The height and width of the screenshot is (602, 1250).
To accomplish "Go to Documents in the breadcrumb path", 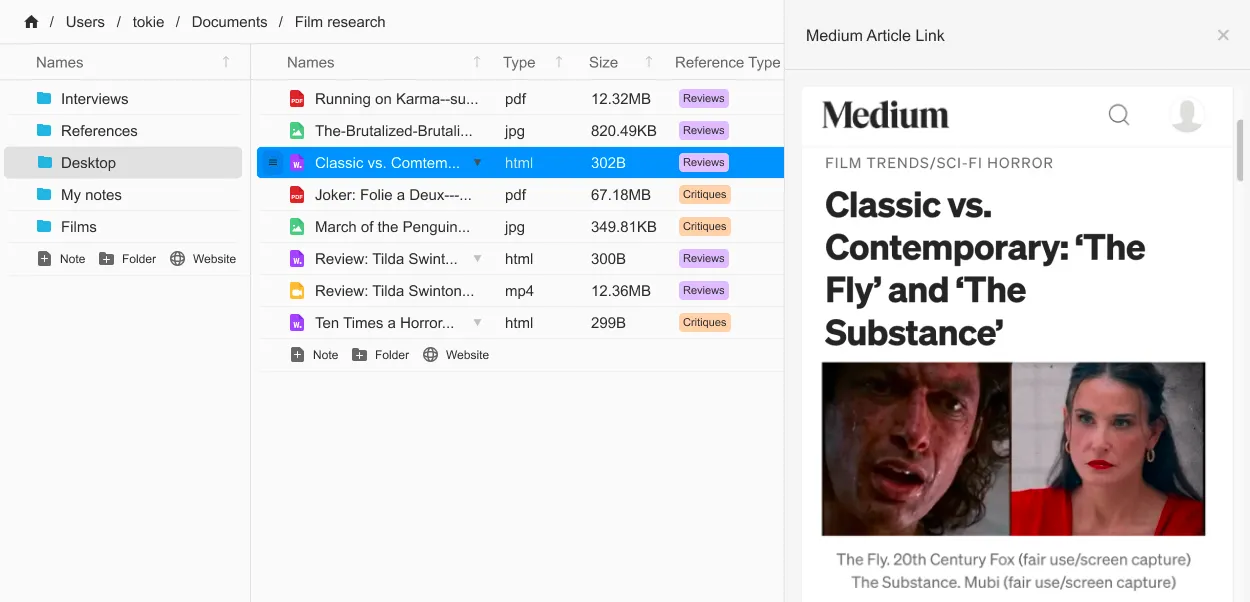I will (229, 22).
